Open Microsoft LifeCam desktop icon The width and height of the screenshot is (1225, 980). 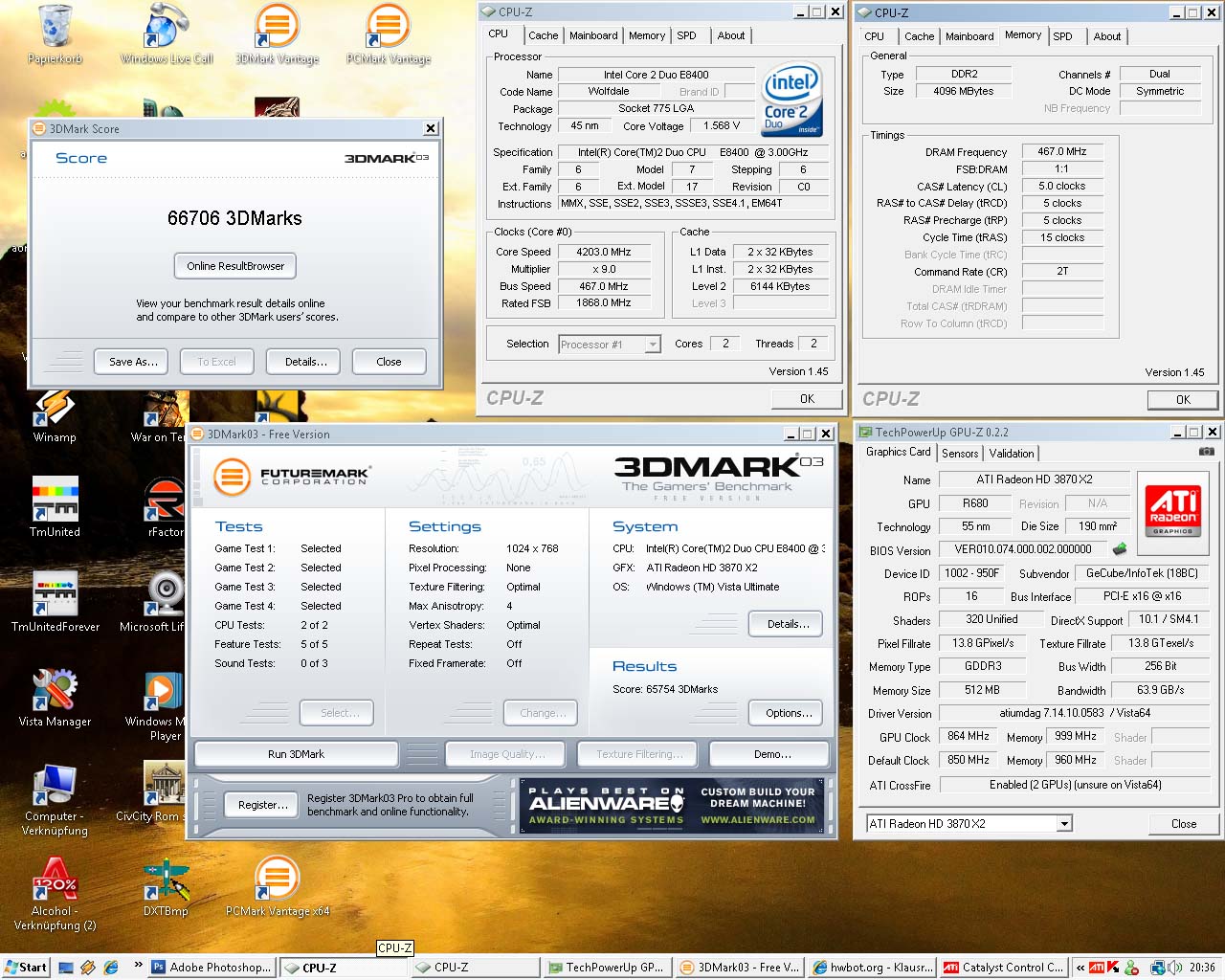pos(163,600)
